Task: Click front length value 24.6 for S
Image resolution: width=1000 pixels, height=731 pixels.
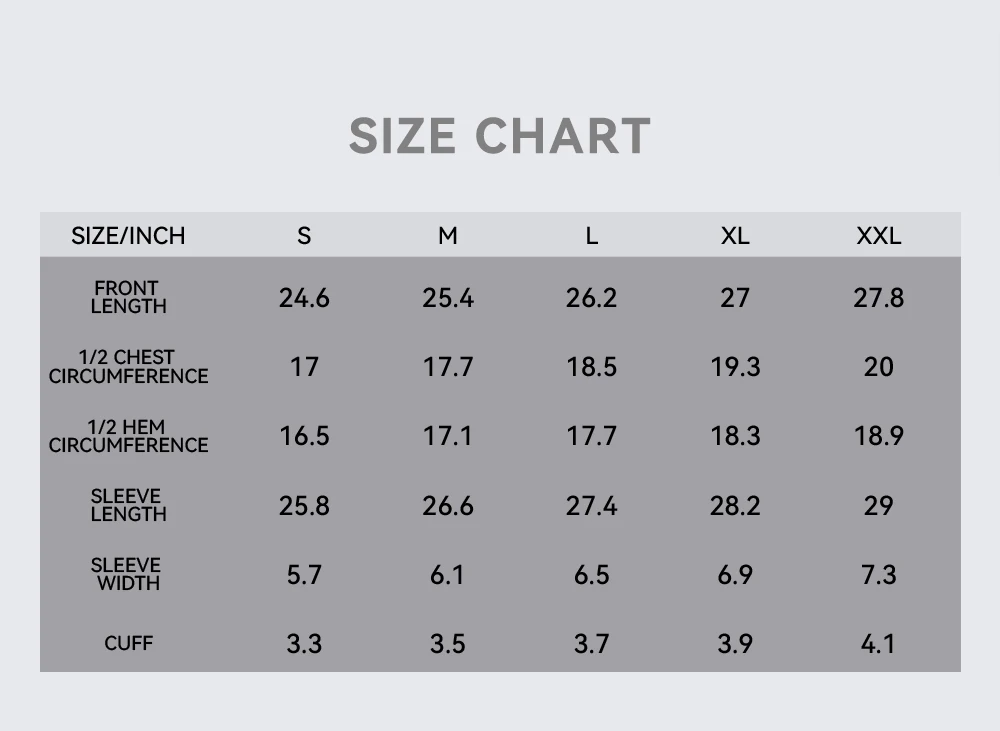Action: [x=304, y=298]
